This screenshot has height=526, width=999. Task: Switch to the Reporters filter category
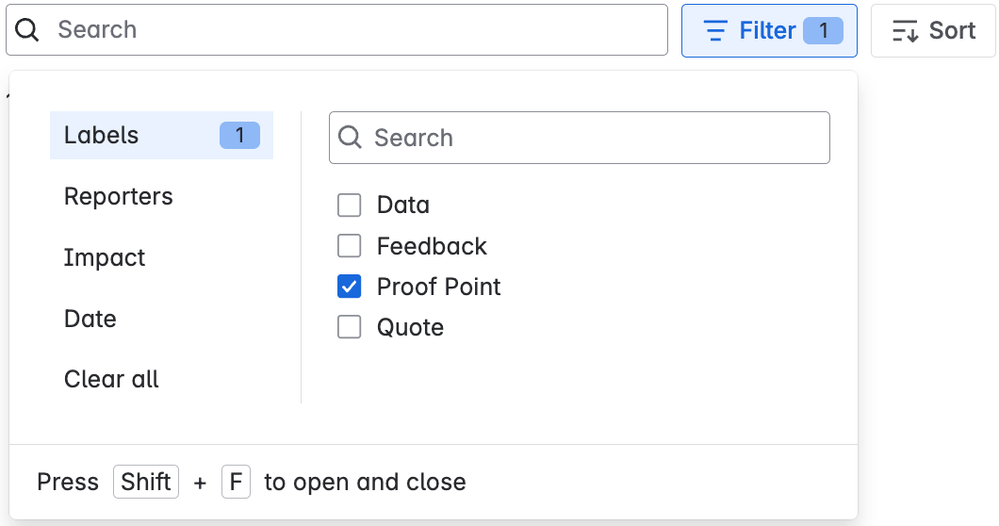pyautogui.click(x=118, y=197)
